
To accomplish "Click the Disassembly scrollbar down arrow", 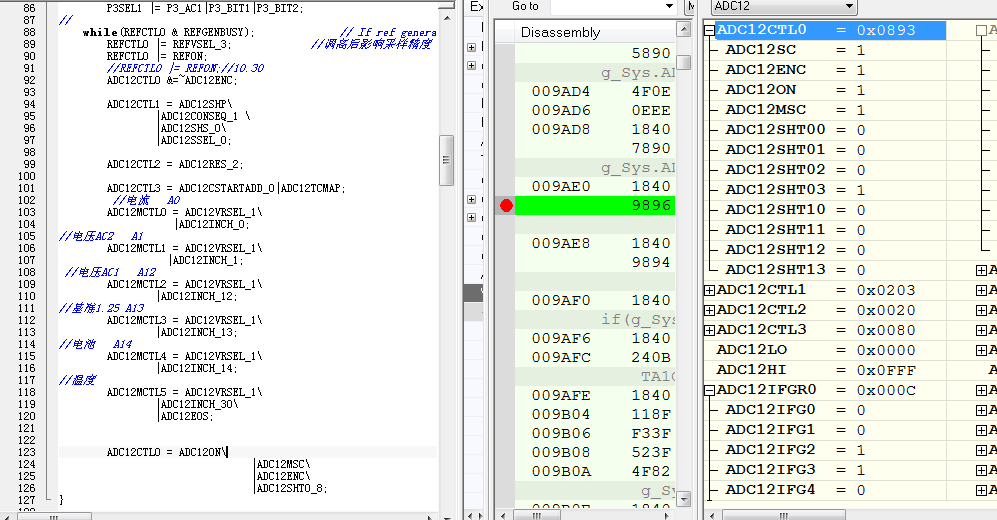I will click(x=684, y=499).
